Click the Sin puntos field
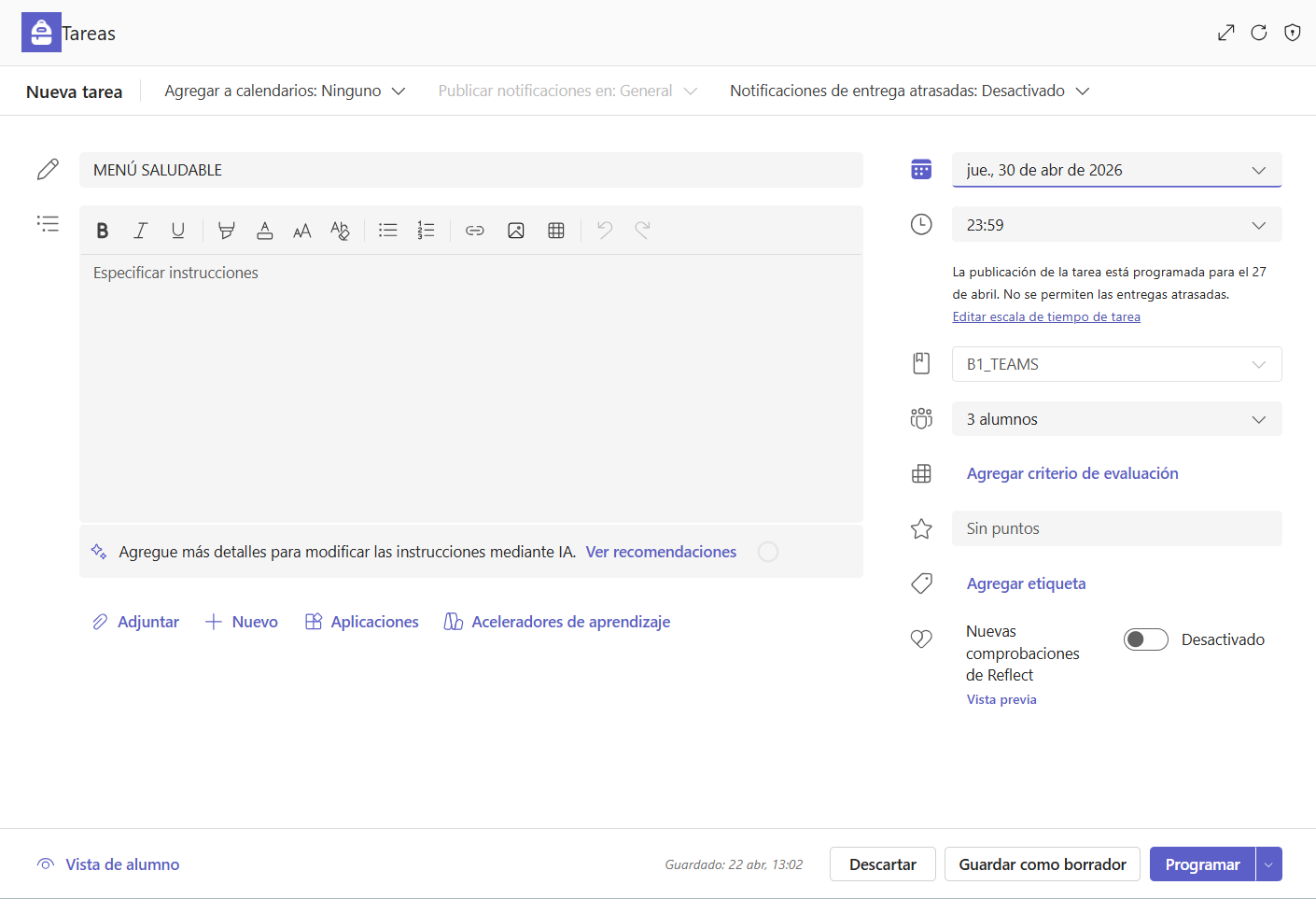 (1117, 528)
